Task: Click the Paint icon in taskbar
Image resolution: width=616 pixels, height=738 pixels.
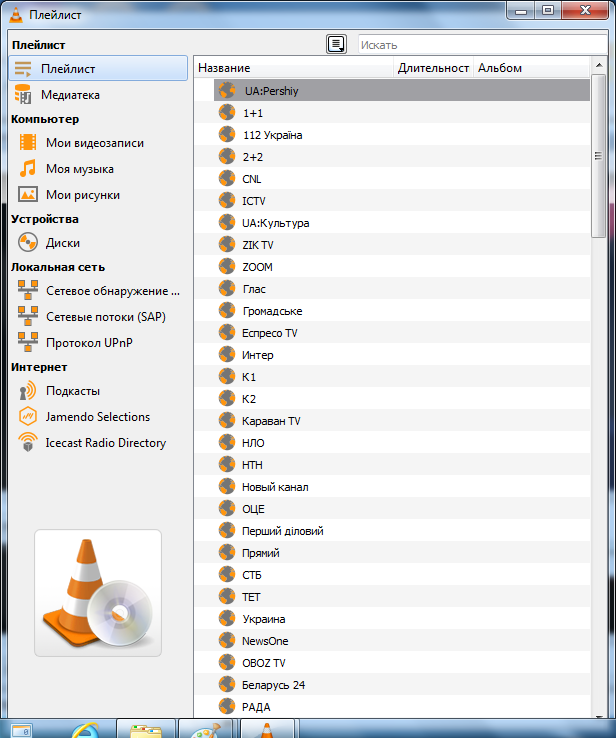Action: pyautogui.click(x=206, y=730)
